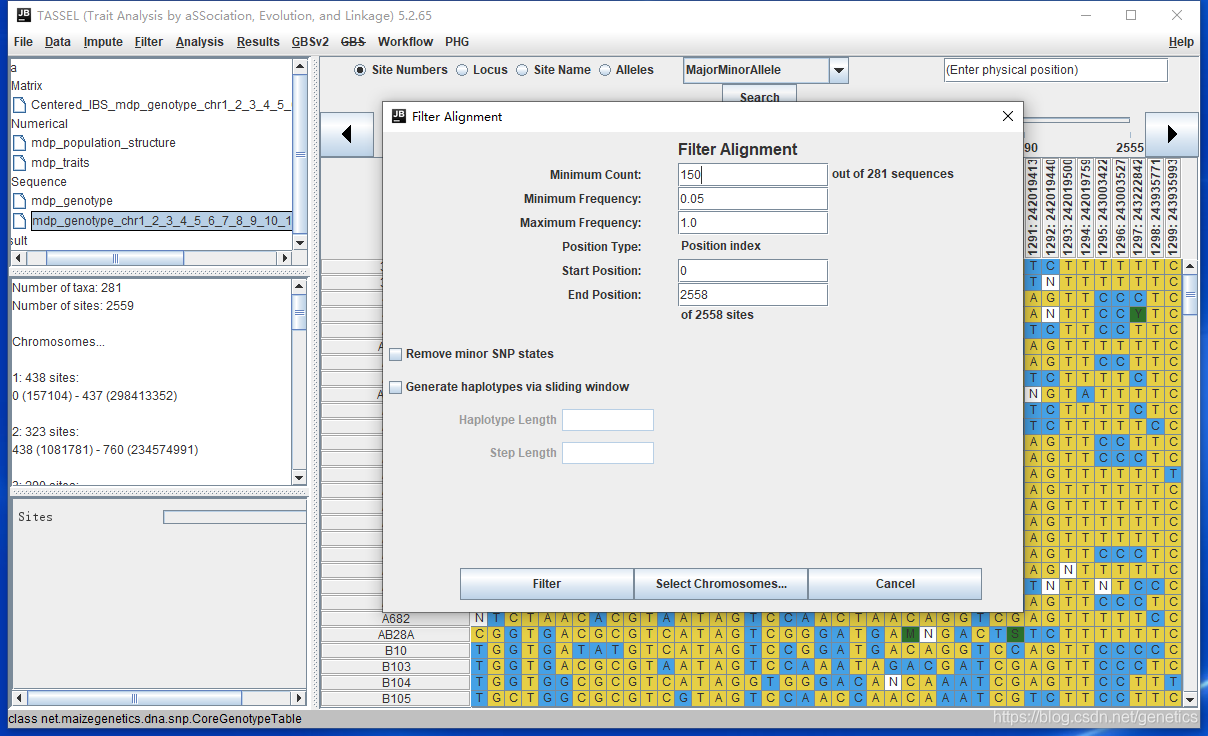Click the Enter physical position field
Viewport: 1208px width, 736px height.
click(1056, 70)
